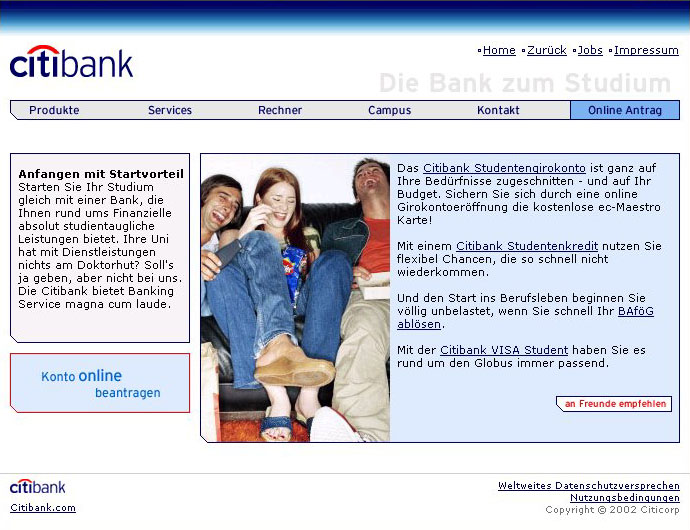
Task: Switch to the Online Antrag tab
Action: click(625, 110)
